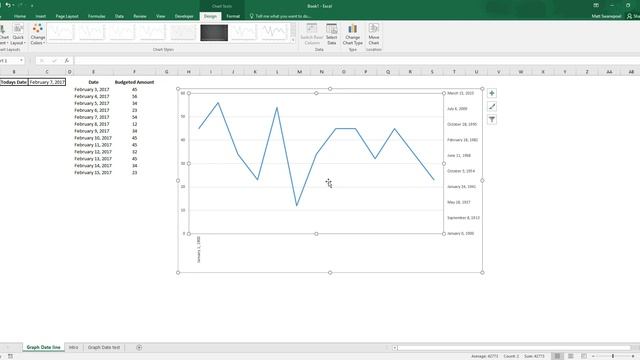Click the Undo arrow in title bar
The width and height of the screenshot is (640, 360).
8,5
